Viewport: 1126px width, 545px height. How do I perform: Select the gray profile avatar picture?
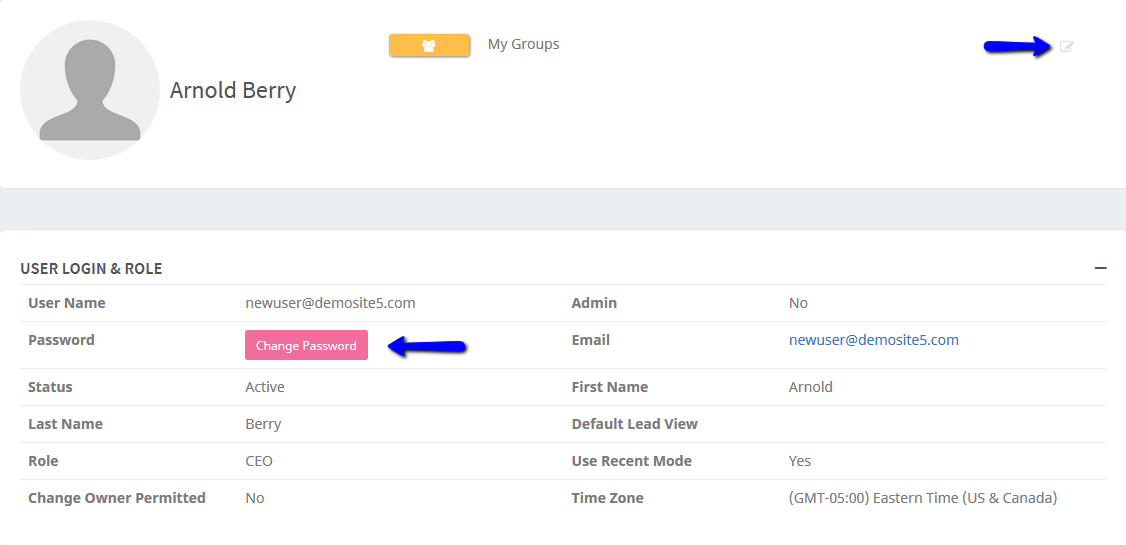pos(90,90)
